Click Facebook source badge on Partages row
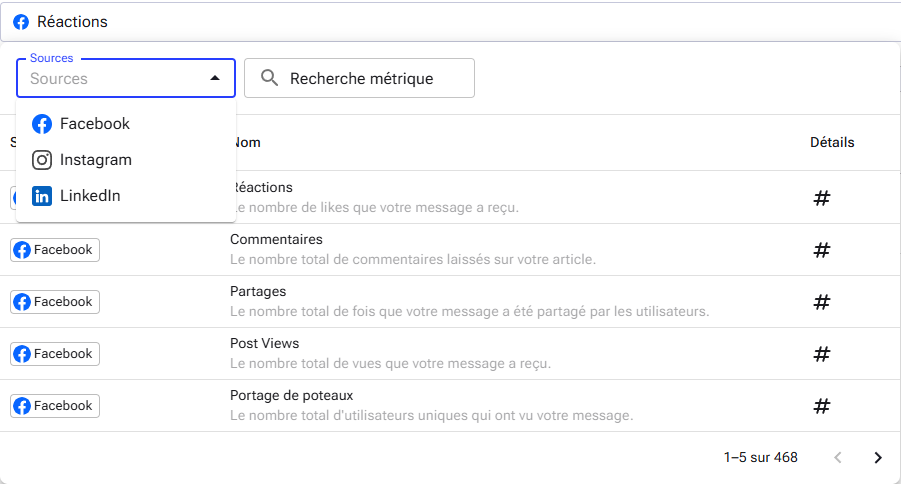This screenshot has width=901, height=484. click(55, 302)
